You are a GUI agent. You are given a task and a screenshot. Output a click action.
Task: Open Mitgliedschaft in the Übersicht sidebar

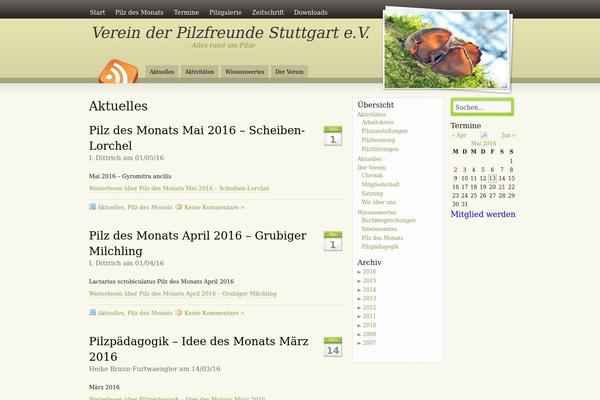(380, 184)
